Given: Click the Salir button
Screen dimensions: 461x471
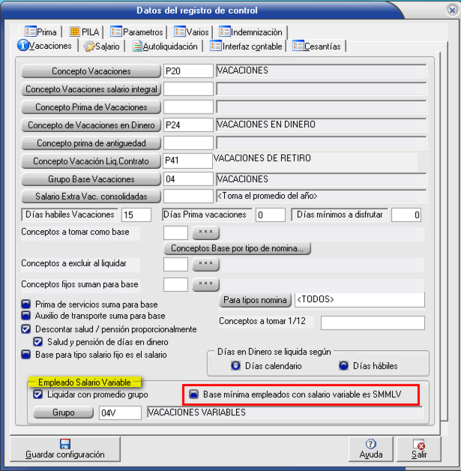Looking at the screenshot, I should (x=419, y=449).
